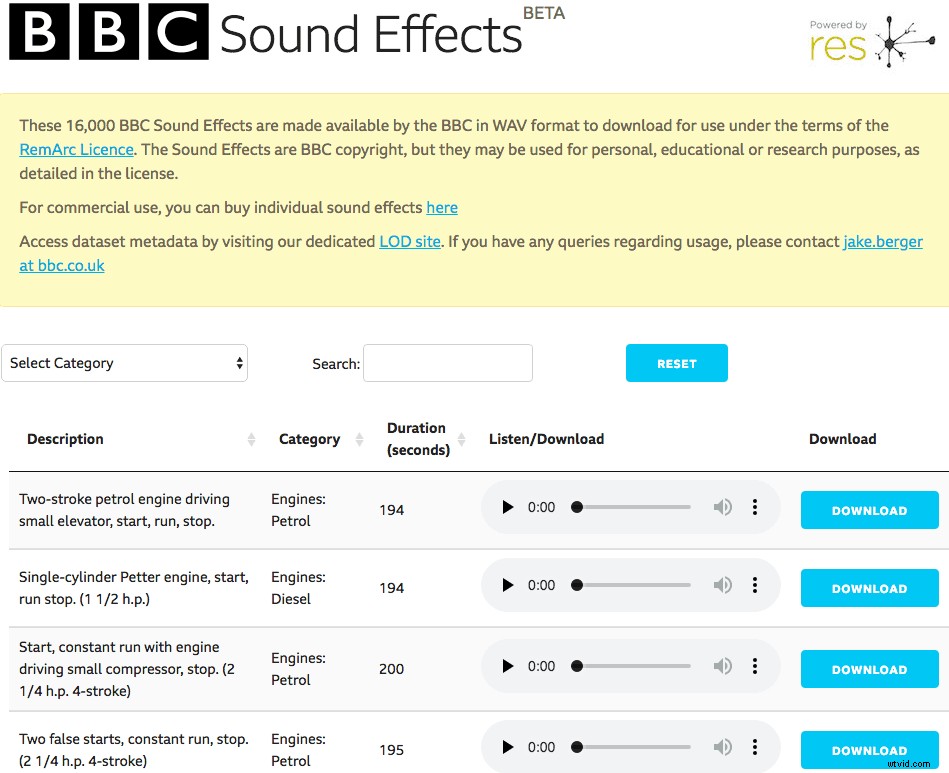This screenshot has width=949, height=773.
Task: Play the two-stroke petrol engine recording
Action: (x=507, y=507)
